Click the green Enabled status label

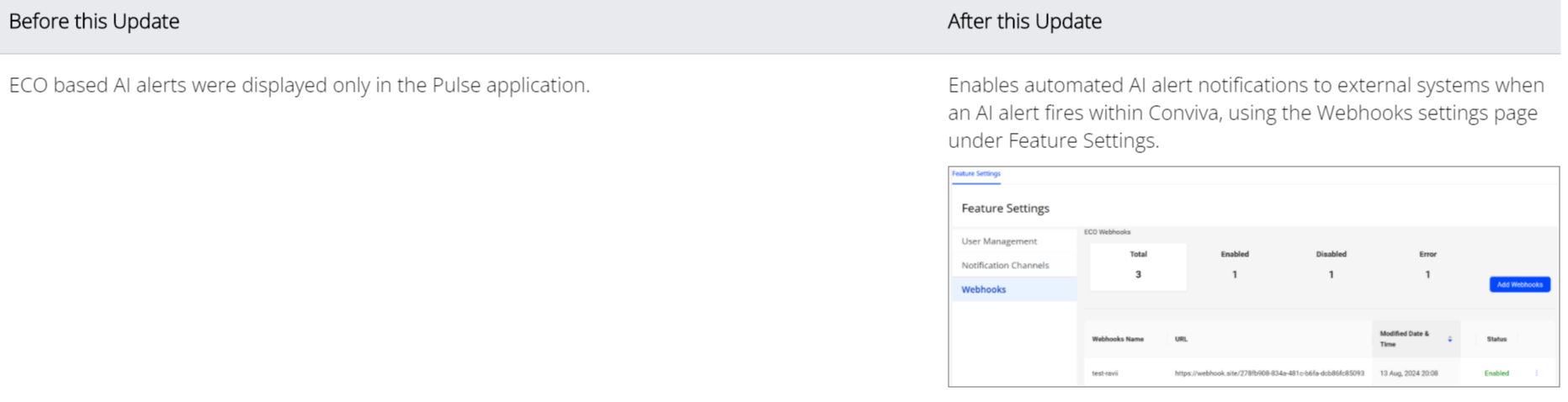pos(1496,373)
